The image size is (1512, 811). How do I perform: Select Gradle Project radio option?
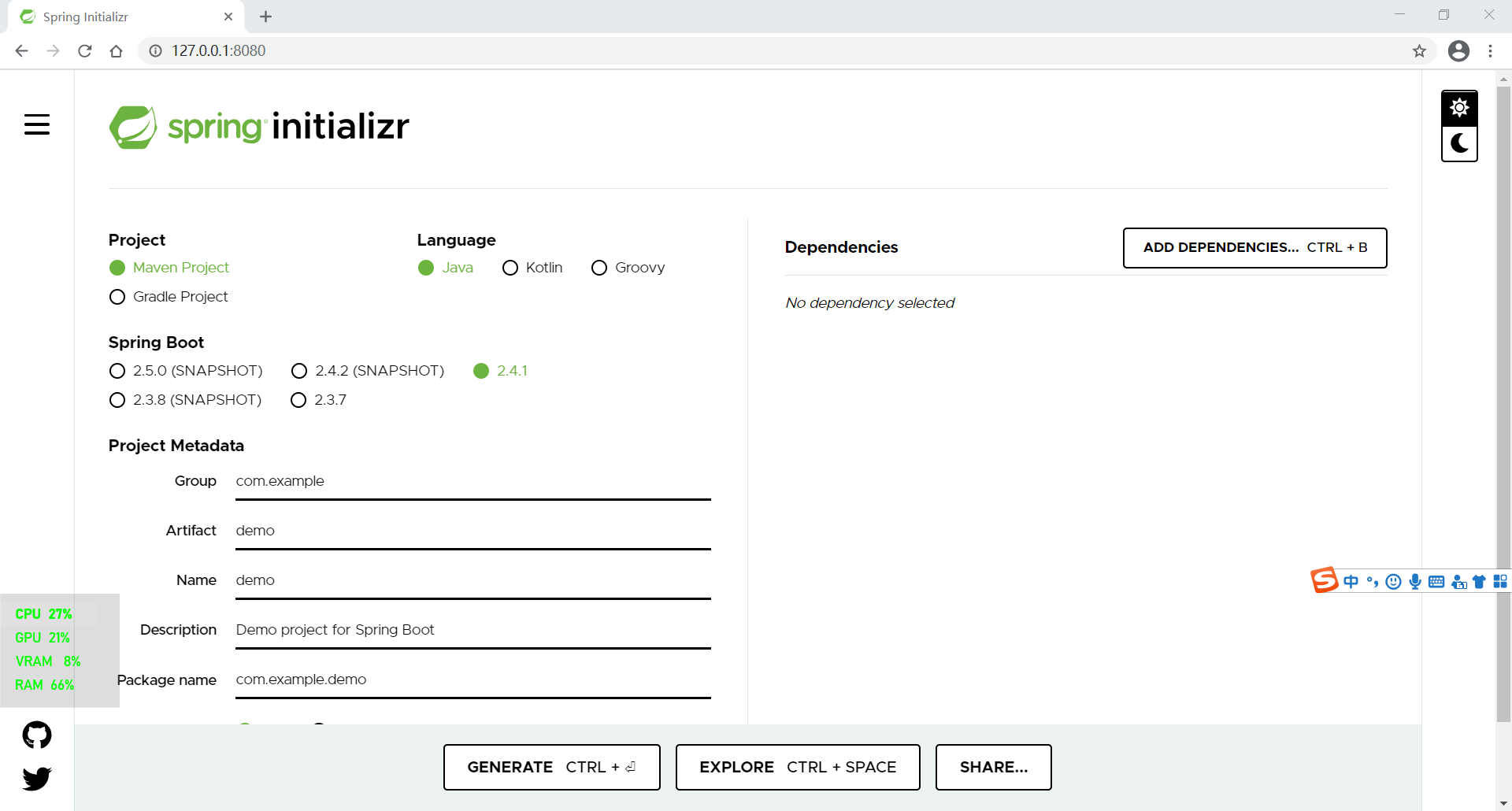pos(169,297)
